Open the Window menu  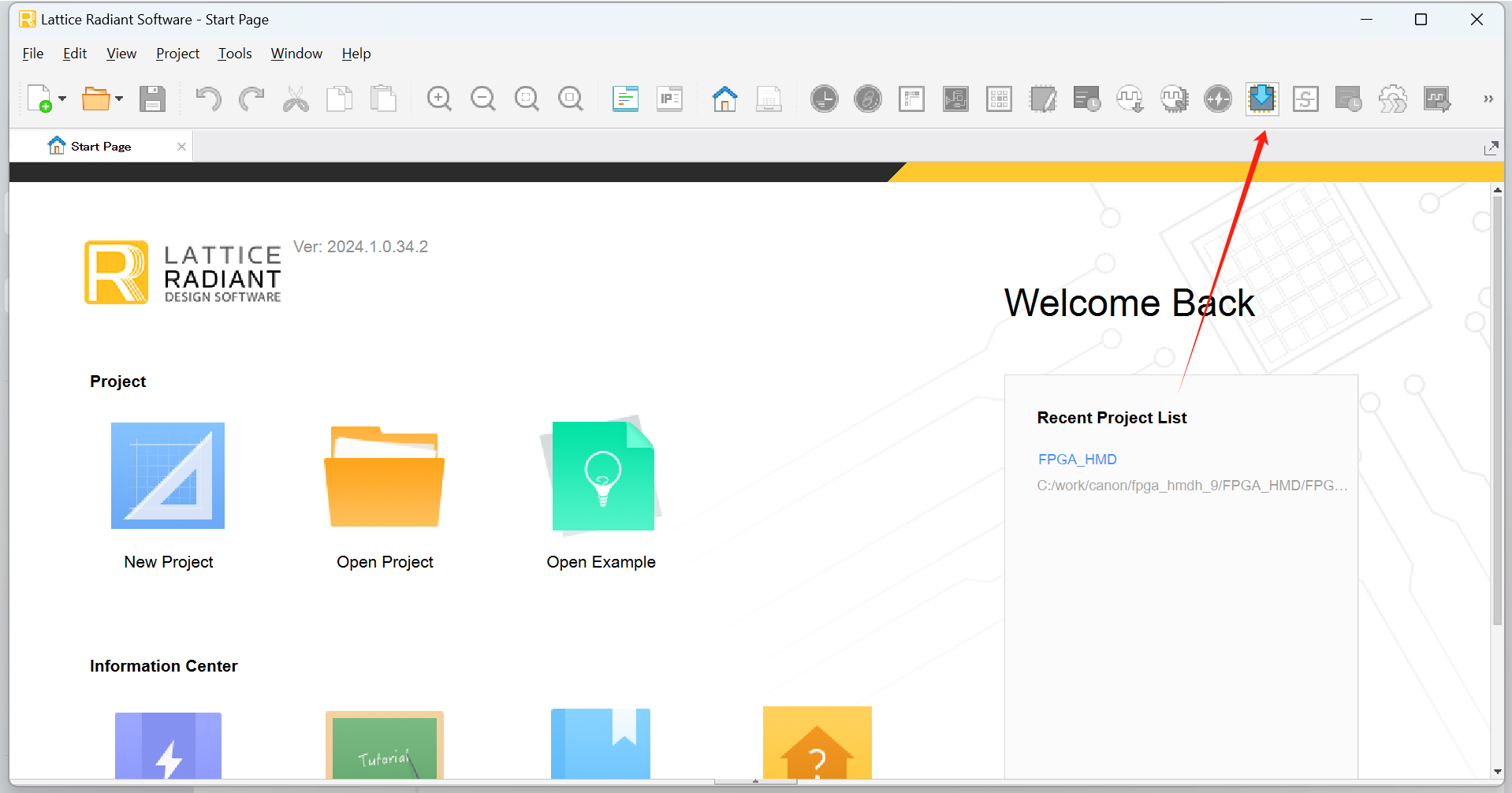(296, 54)
